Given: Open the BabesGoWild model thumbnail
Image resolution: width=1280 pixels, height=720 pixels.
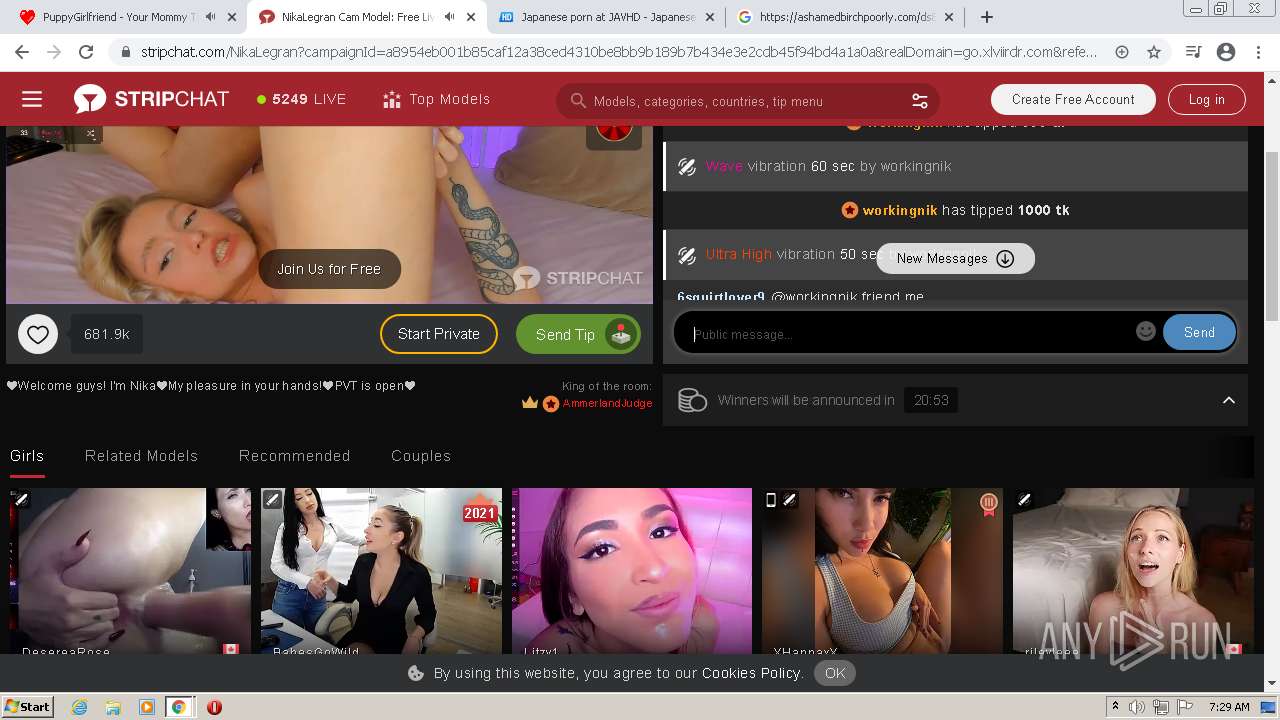Looking at the screenshot, I should 381,572.
